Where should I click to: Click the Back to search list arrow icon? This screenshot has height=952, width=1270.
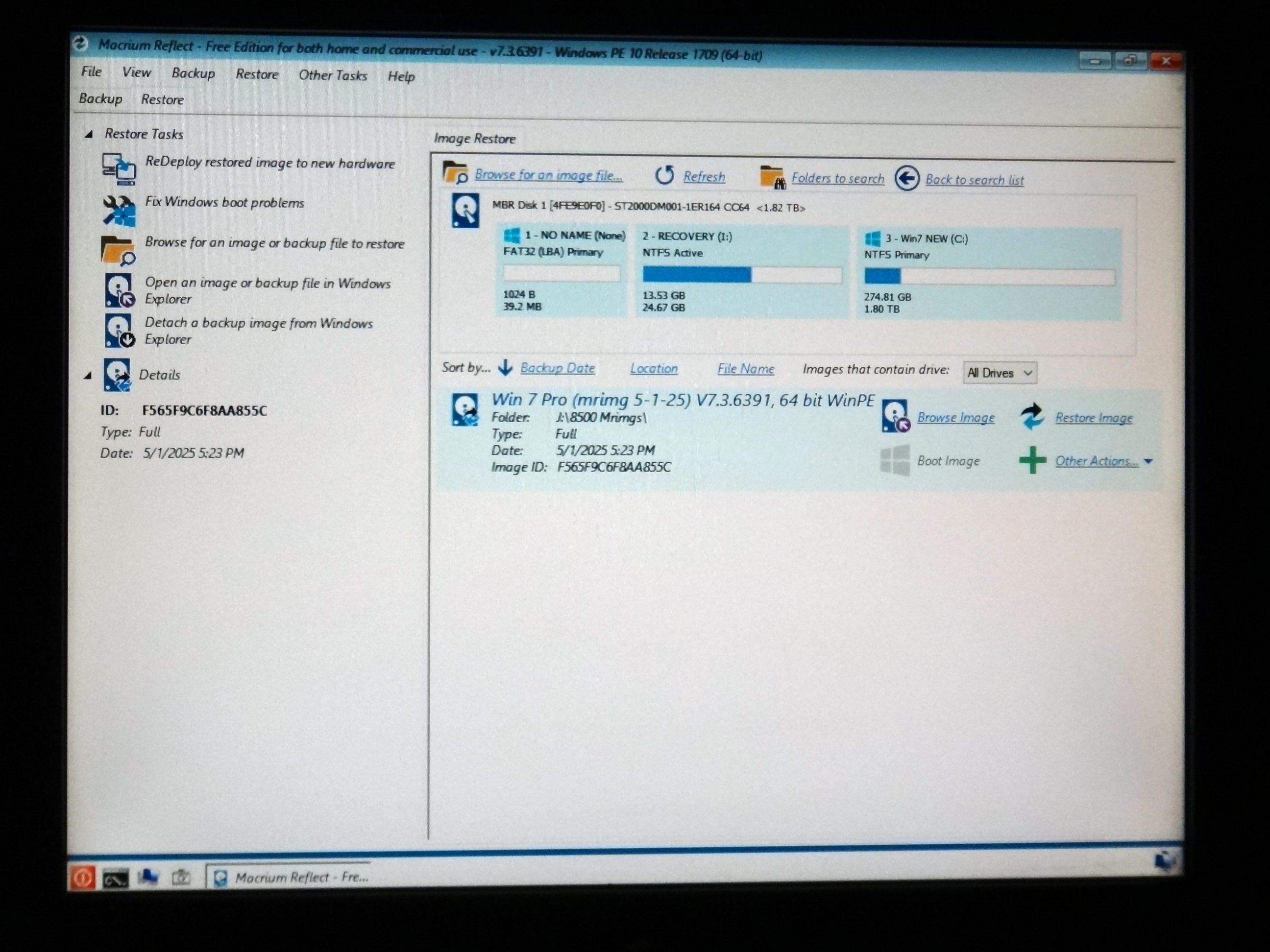tap(907, 178)
